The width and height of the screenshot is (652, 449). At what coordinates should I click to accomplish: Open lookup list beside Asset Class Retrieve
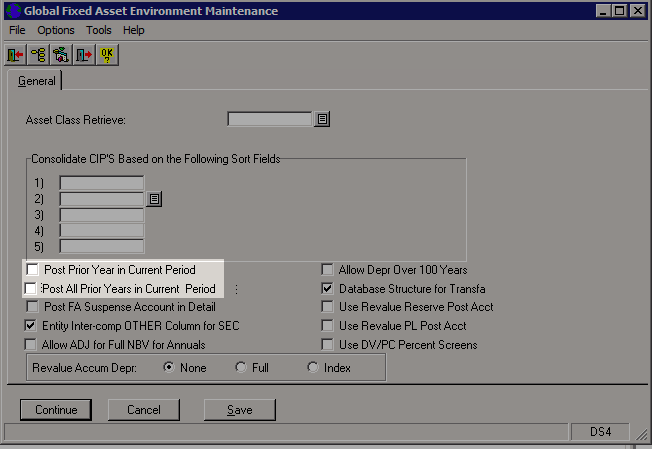(322, 119)
